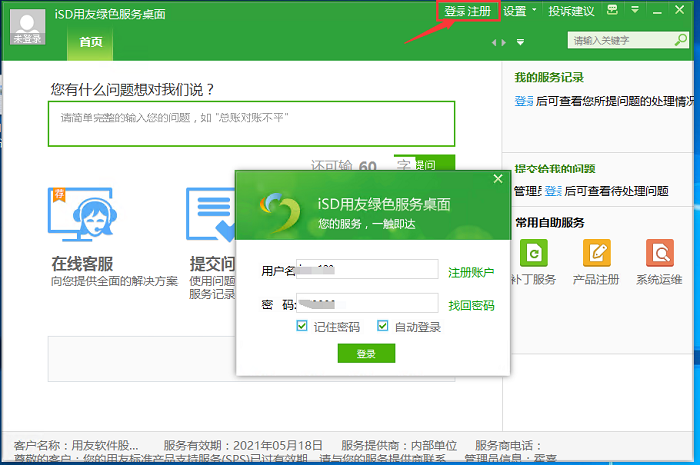This screenshot has width=700, height=465.
Task: Click 登录 link under 提交给我的问题
Action: [553, 191]
